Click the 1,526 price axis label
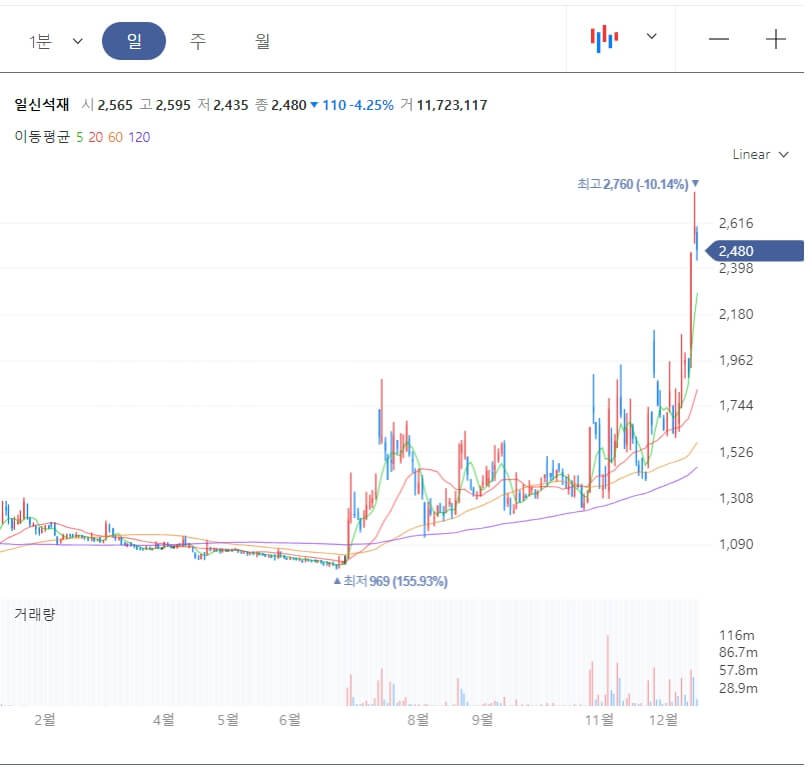The image size is (808, 767). (x=736, y=452)
